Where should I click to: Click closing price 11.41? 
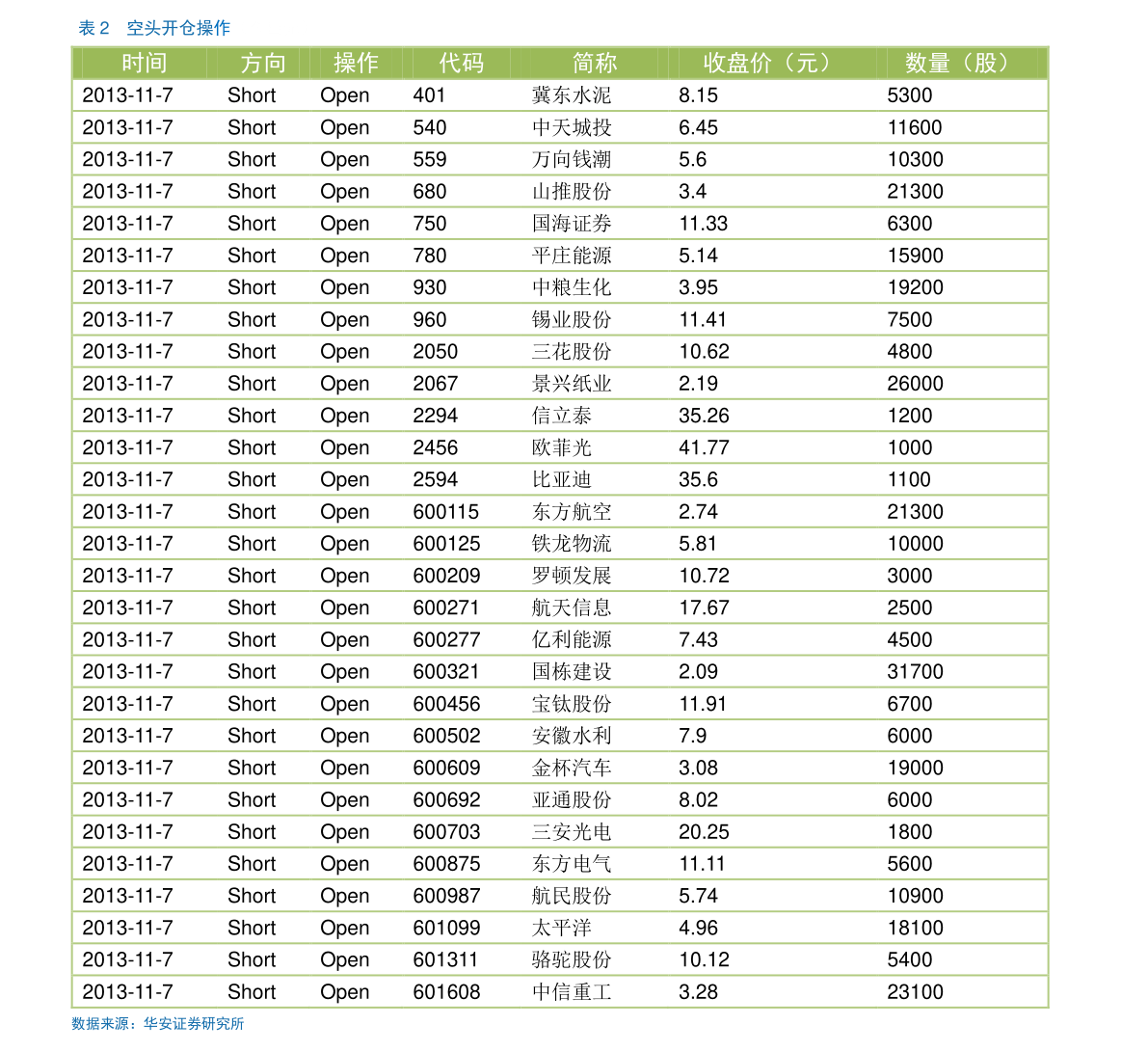pos(703,319)
